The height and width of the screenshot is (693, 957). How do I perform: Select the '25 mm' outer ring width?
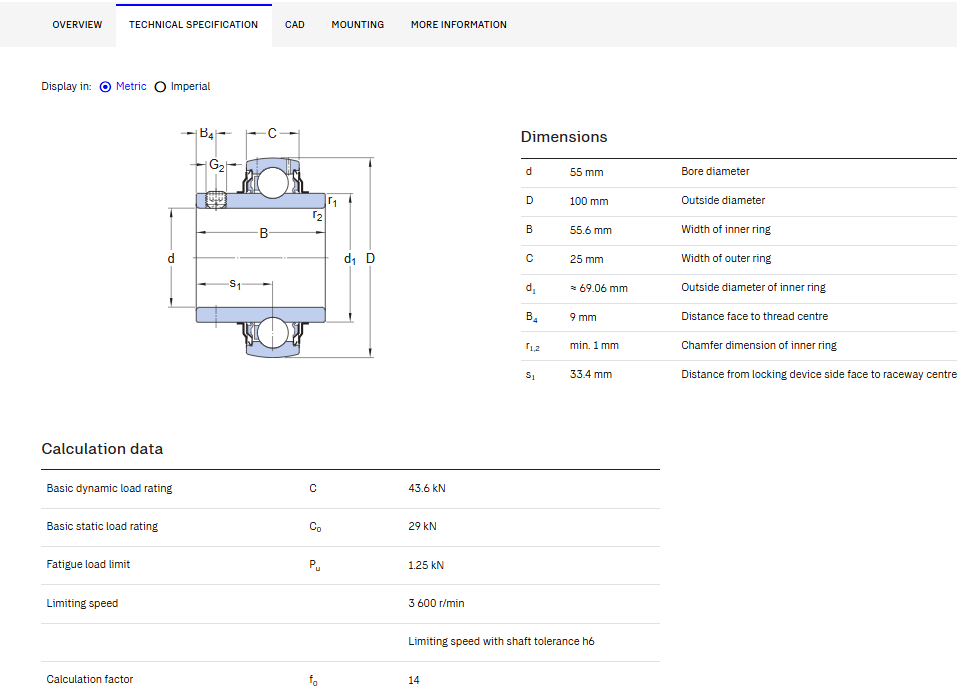pyautogui.click(x=586, y=259)
